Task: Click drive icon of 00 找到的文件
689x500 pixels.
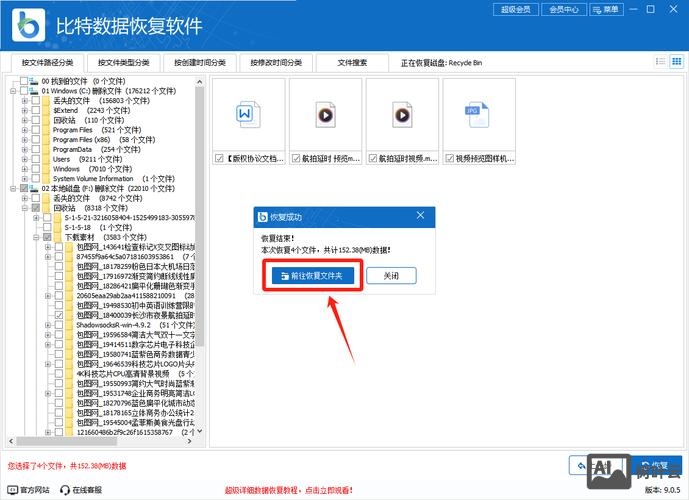Action: pyautogui.click(x=34, y=81)
